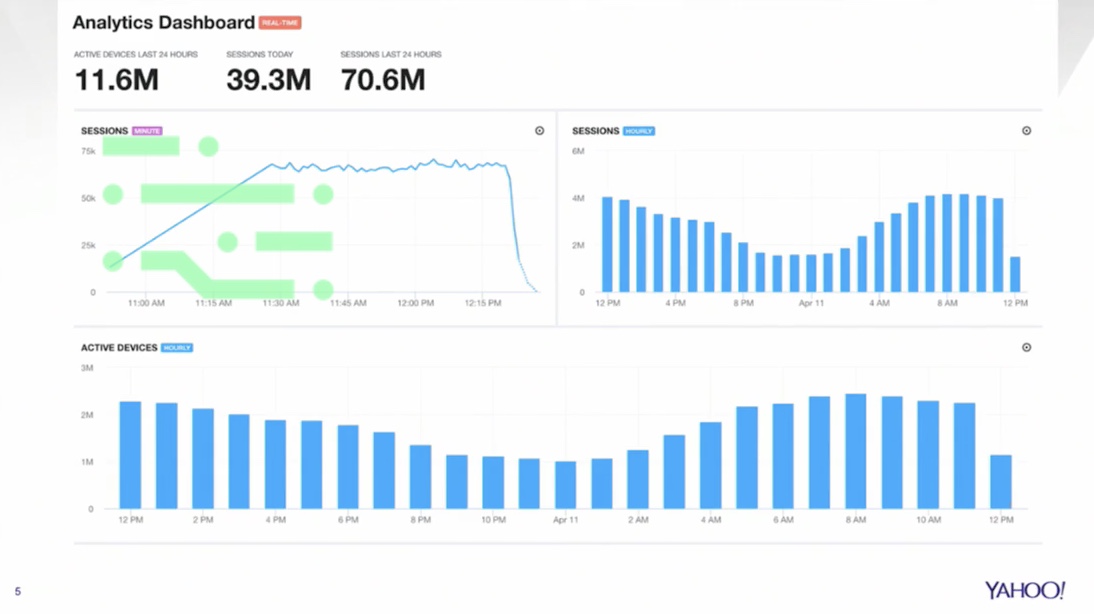Click the Apr 11 bar in Active Devices
The image size is (1094, 614).
pos(565,485)
